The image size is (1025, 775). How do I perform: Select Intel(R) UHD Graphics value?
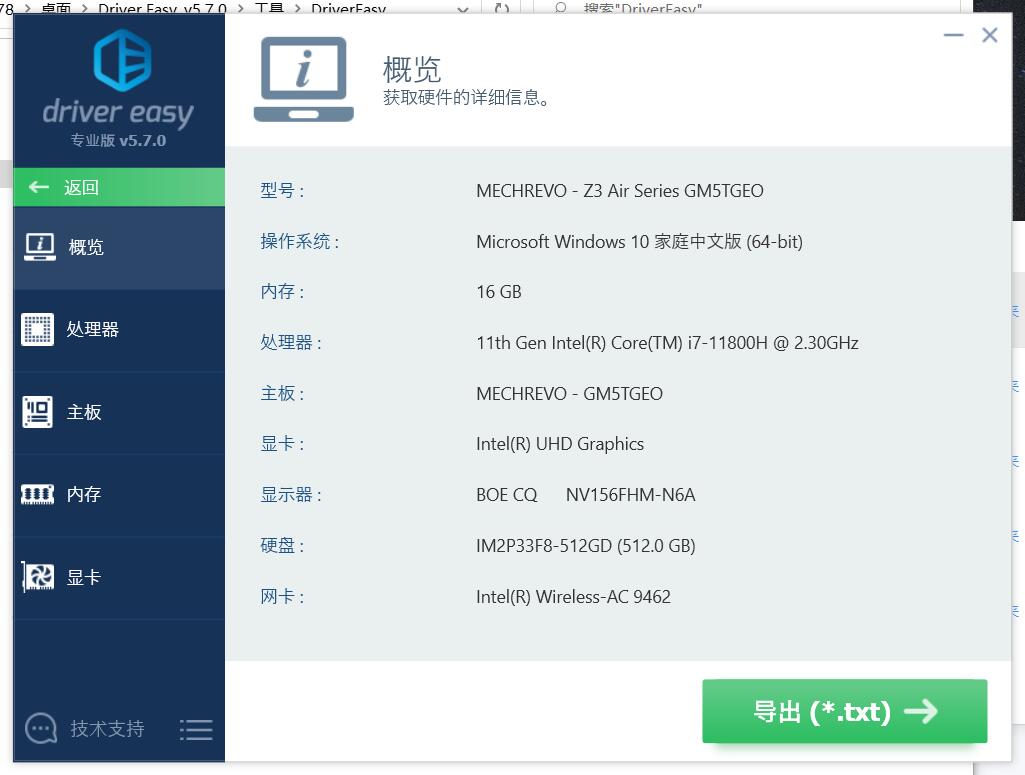pos(560,444)
